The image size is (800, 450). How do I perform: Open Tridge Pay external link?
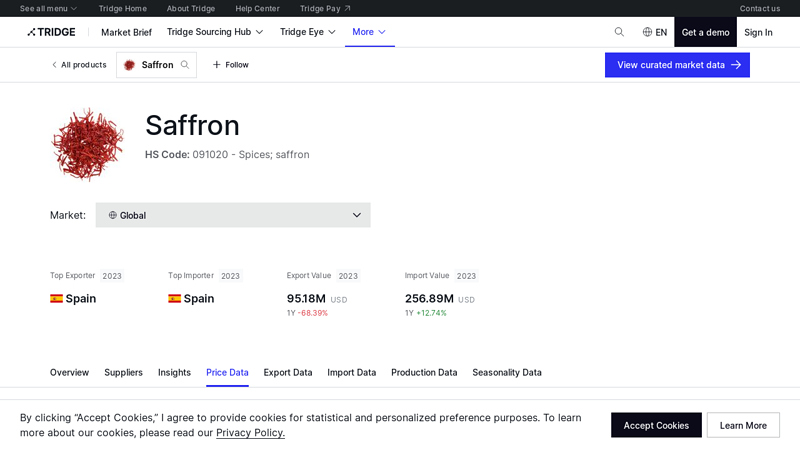(325, 8)
